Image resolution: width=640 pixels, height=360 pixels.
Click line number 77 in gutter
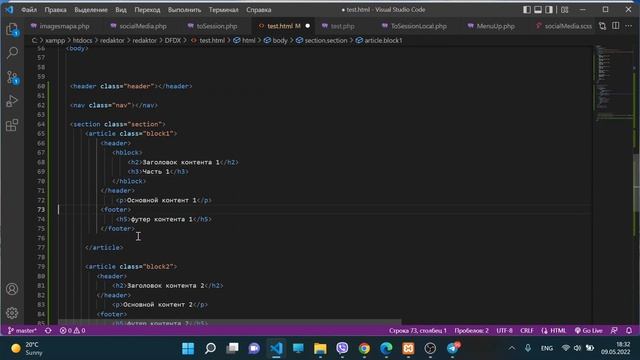[x=41, y=248]
